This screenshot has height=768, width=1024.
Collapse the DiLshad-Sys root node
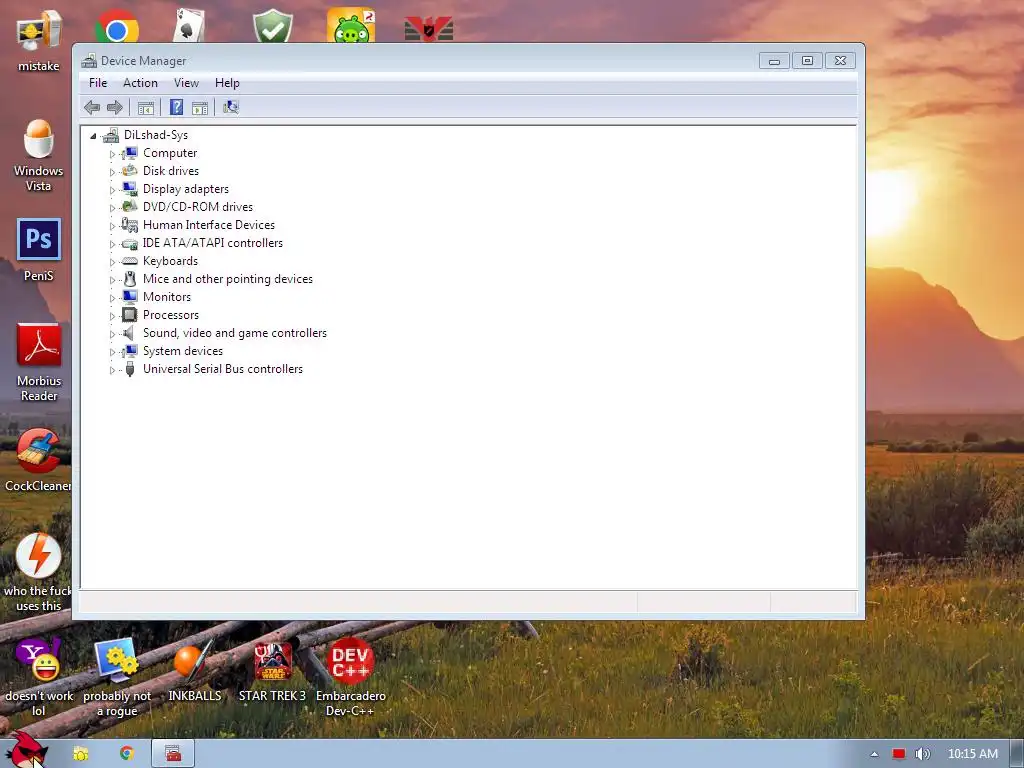point(93,136)
